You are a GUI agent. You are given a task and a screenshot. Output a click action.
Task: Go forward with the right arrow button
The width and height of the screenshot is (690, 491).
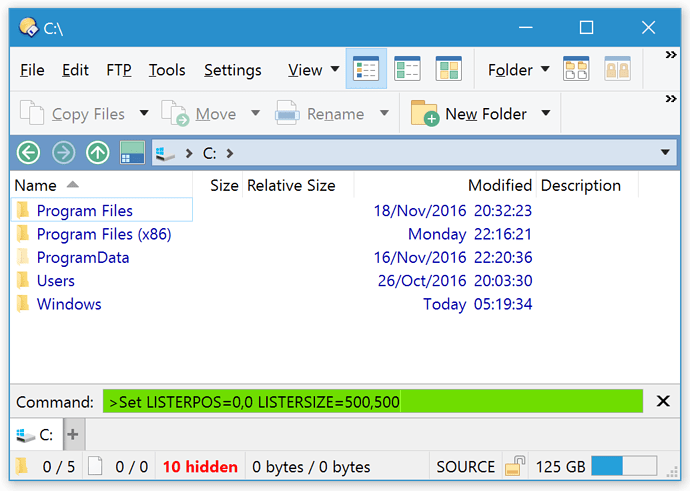pyautogui.click(x=63, y=153)
